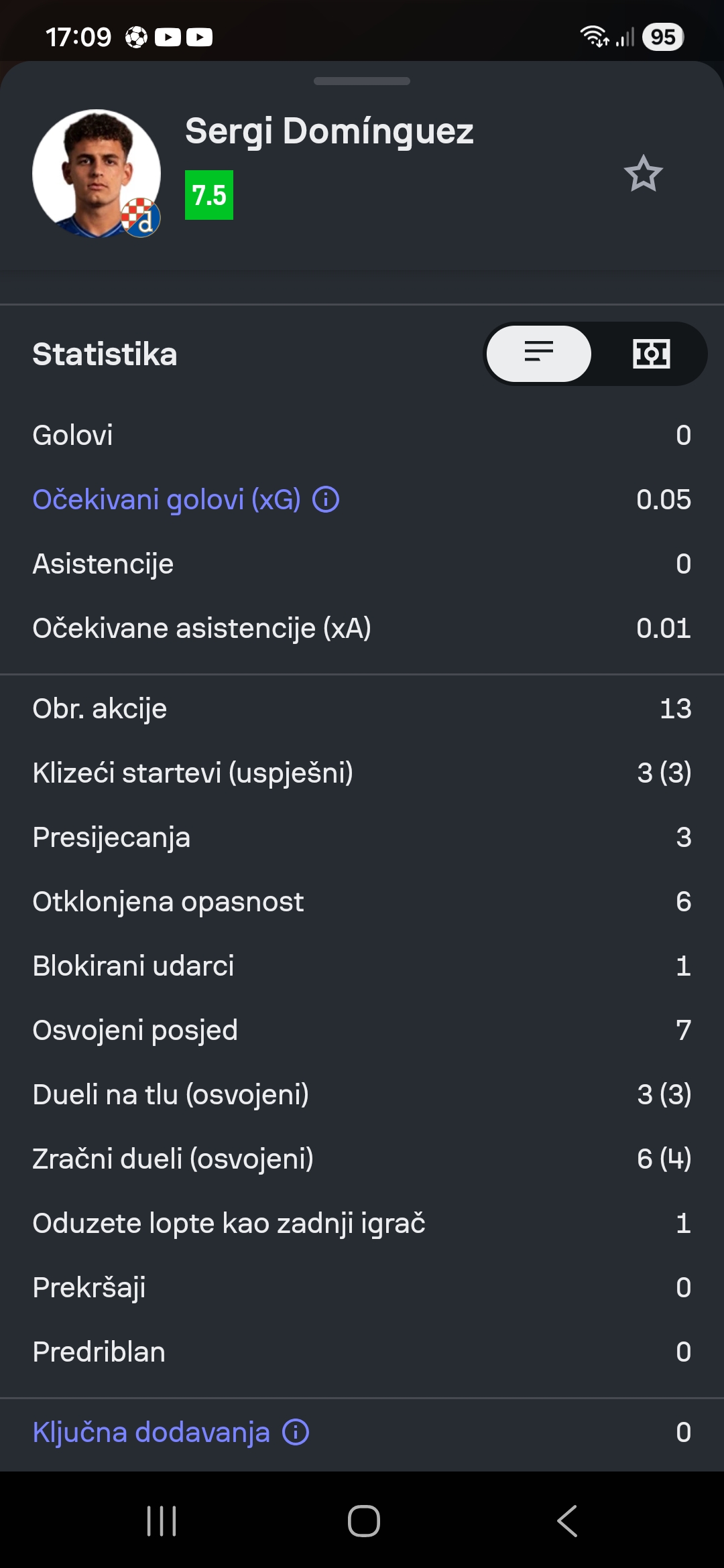Tap the favorite star icon
This screenshot has height=1568, width=724.
[x=644, y=174]
